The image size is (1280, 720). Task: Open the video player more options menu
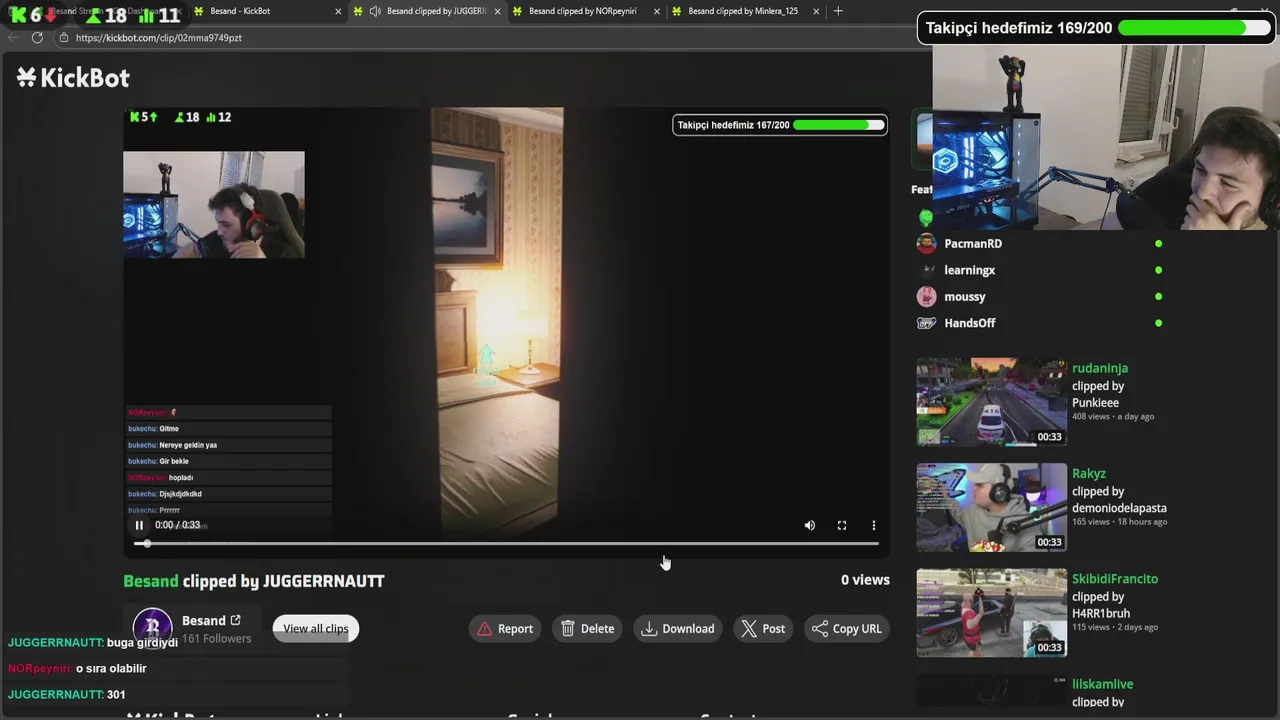click(x=874, y=525)
